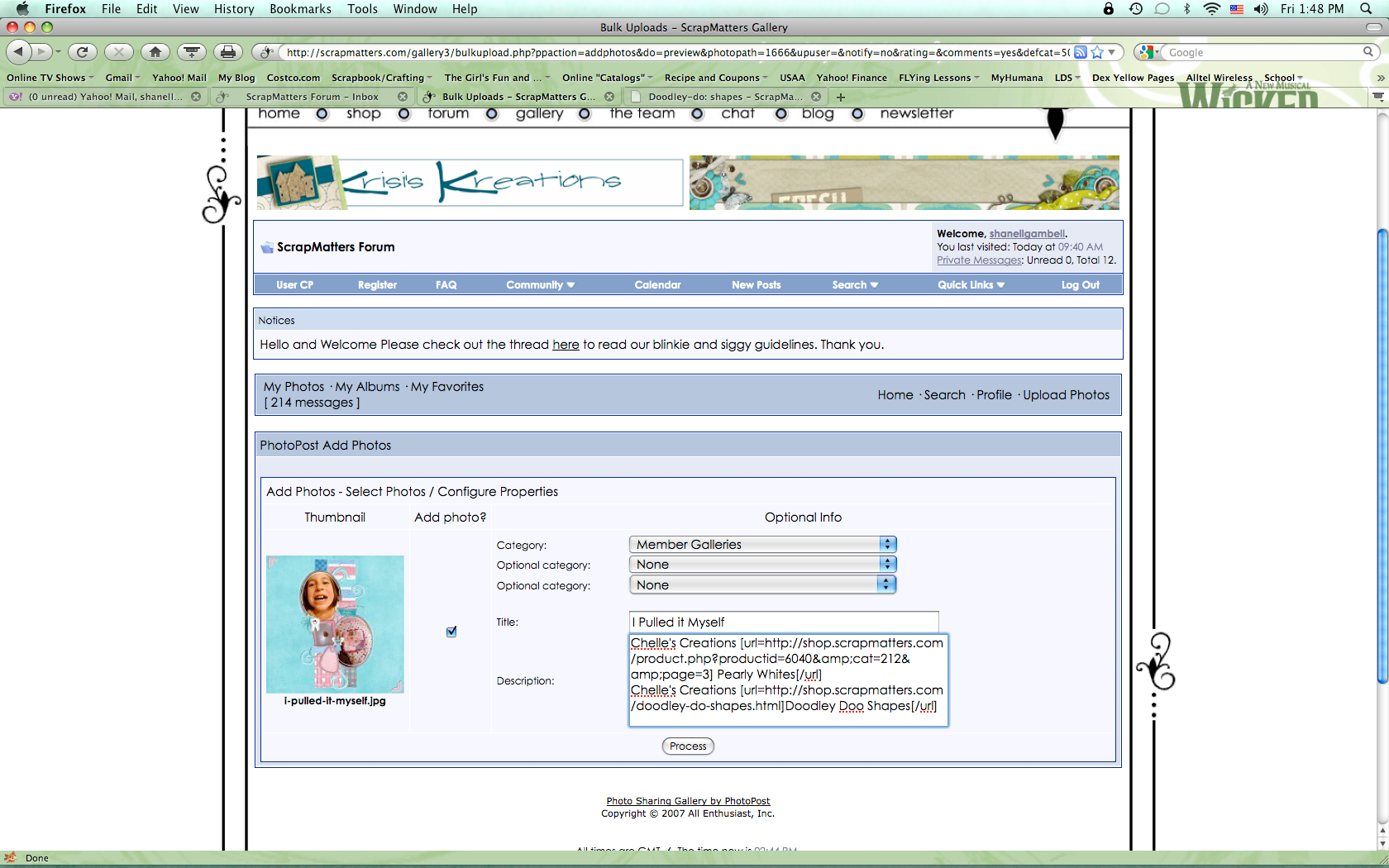Click the address bar URL field
Viewport: 1389px width, 868px height.
tap(676, 52)
